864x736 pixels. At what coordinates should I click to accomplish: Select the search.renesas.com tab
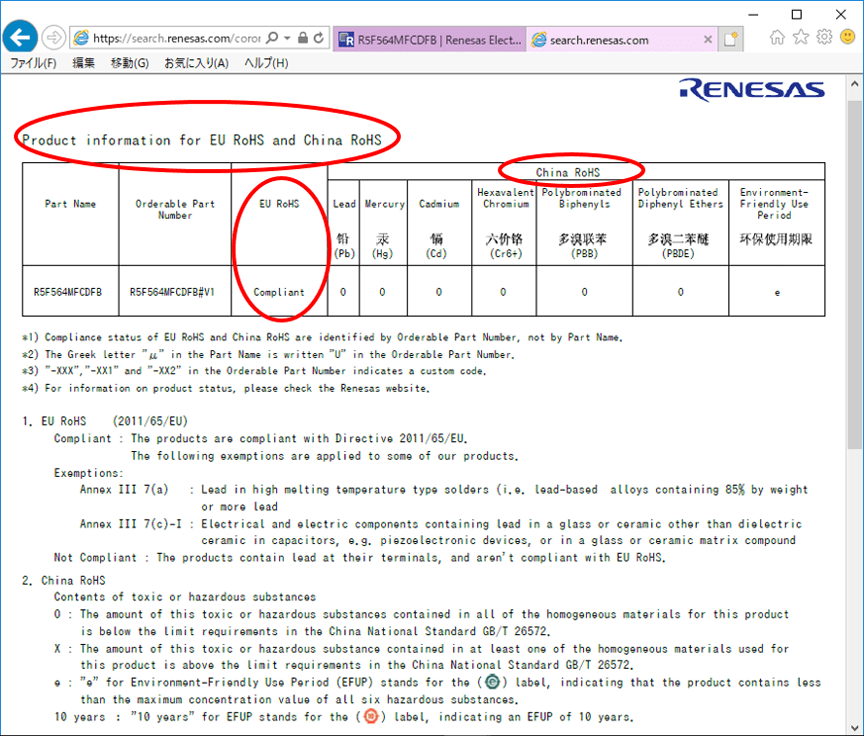[x=610, y=40]
